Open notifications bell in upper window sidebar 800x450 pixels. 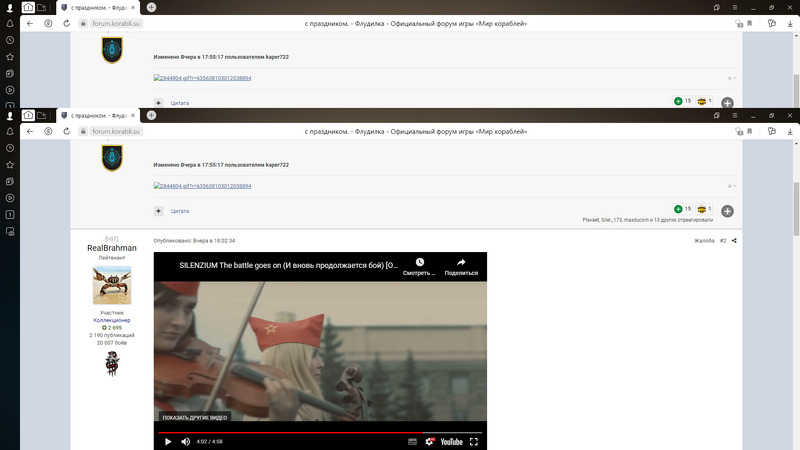10,23
